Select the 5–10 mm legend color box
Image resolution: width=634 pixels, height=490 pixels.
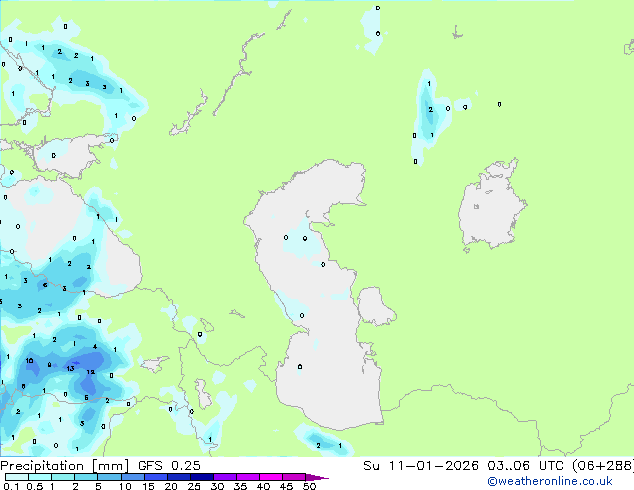[109, 477]
